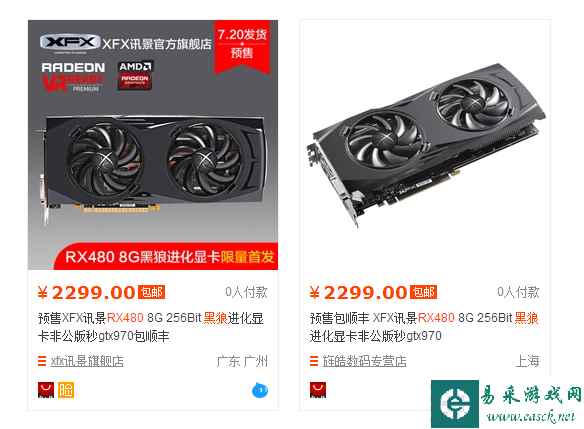Click the 7.20发货 预售 red ribbon
584x429 pixels.
coord(242,45)
